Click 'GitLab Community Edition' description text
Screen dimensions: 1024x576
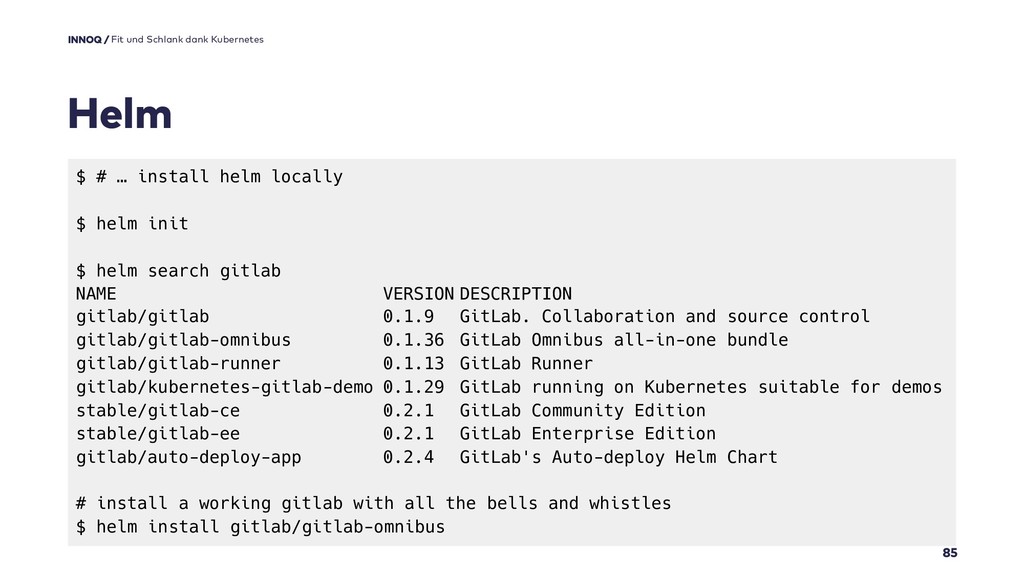(x=583, y=411)
